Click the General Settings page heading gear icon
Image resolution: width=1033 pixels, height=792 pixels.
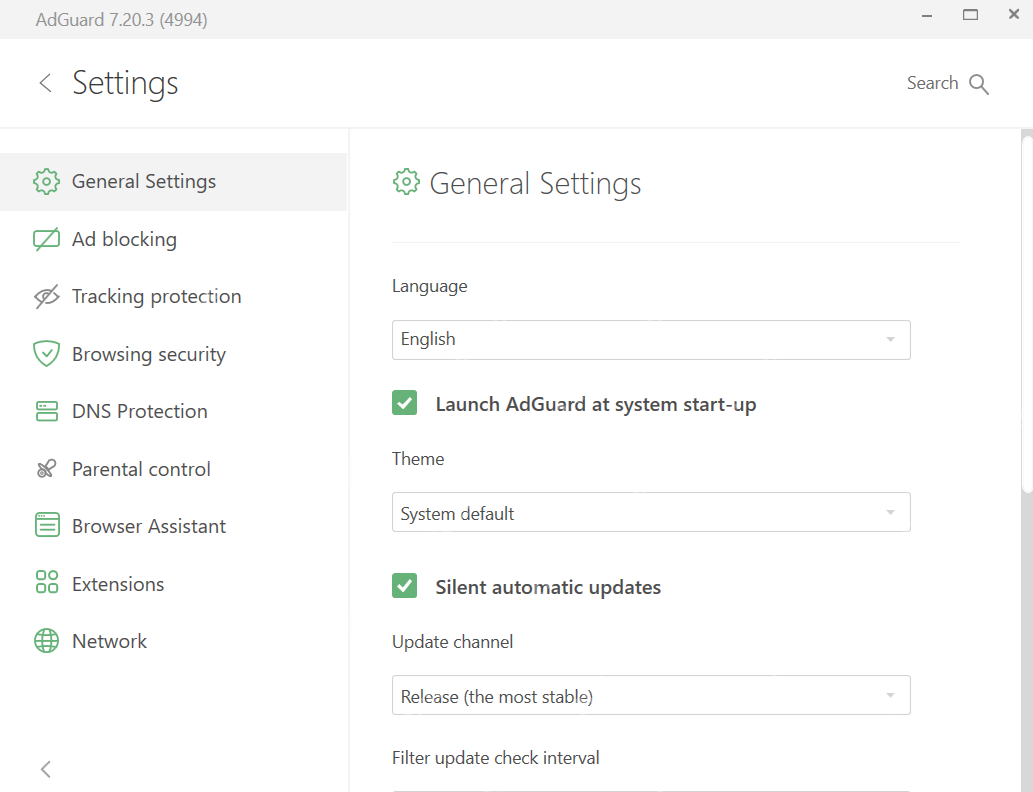coord(406,182)
